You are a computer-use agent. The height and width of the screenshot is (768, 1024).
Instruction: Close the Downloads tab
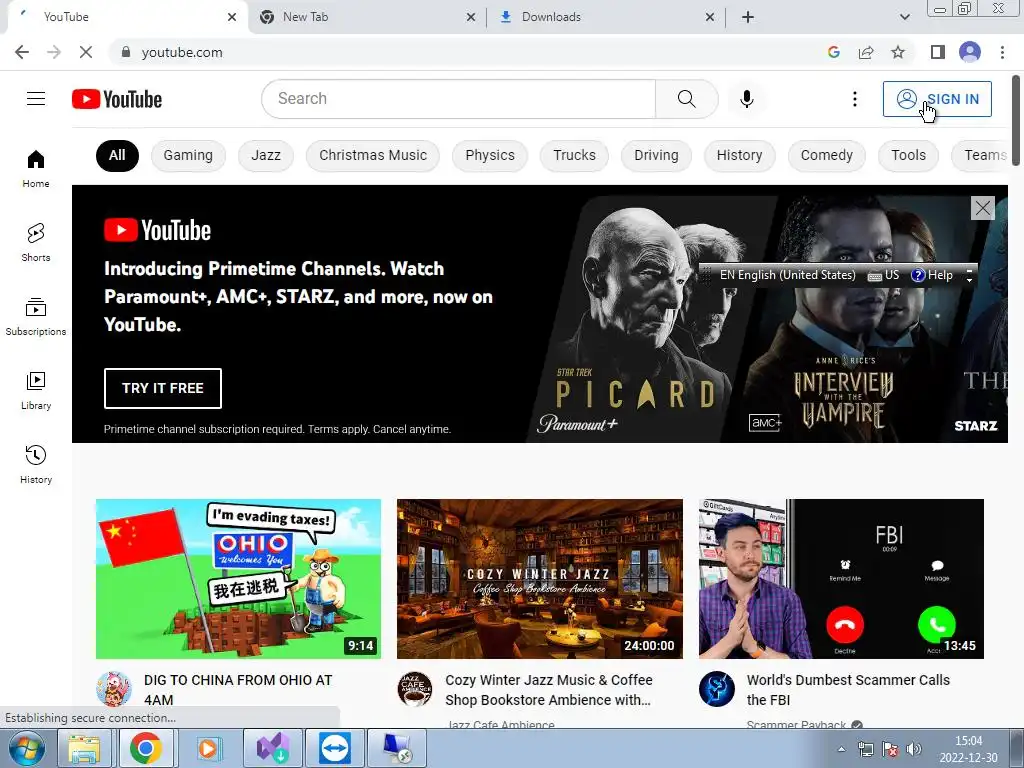point(710,17)
